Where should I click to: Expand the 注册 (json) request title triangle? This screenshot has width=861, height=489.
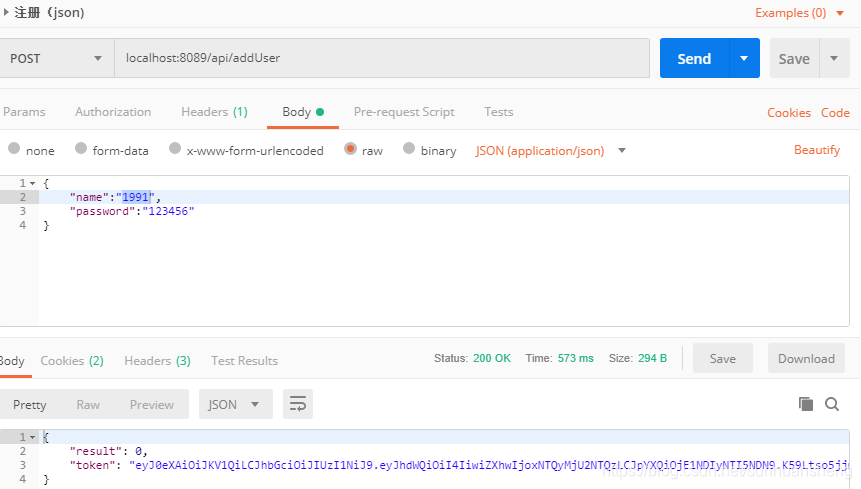coord(6,12)
